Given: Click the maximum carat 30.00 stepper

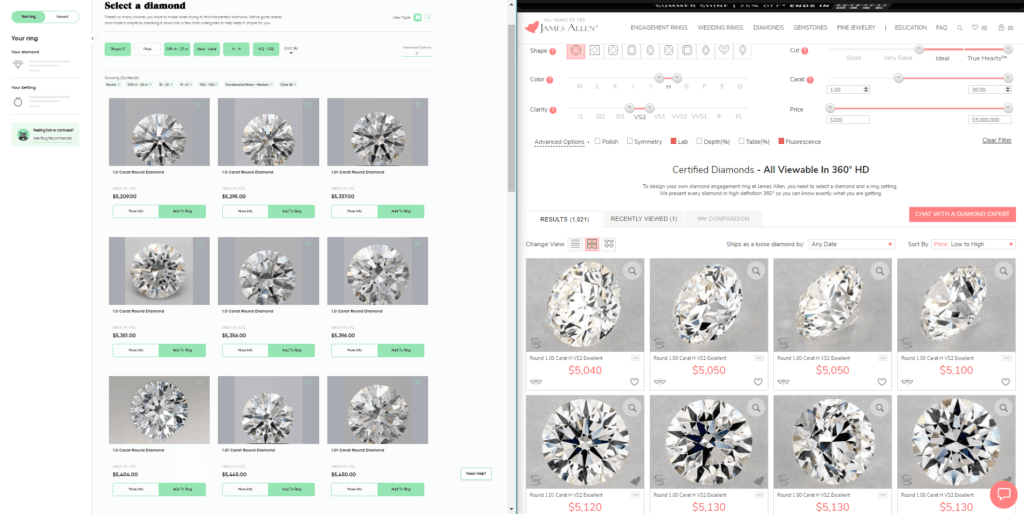Looking at the screenshot, I should (x=1007, y=89).
